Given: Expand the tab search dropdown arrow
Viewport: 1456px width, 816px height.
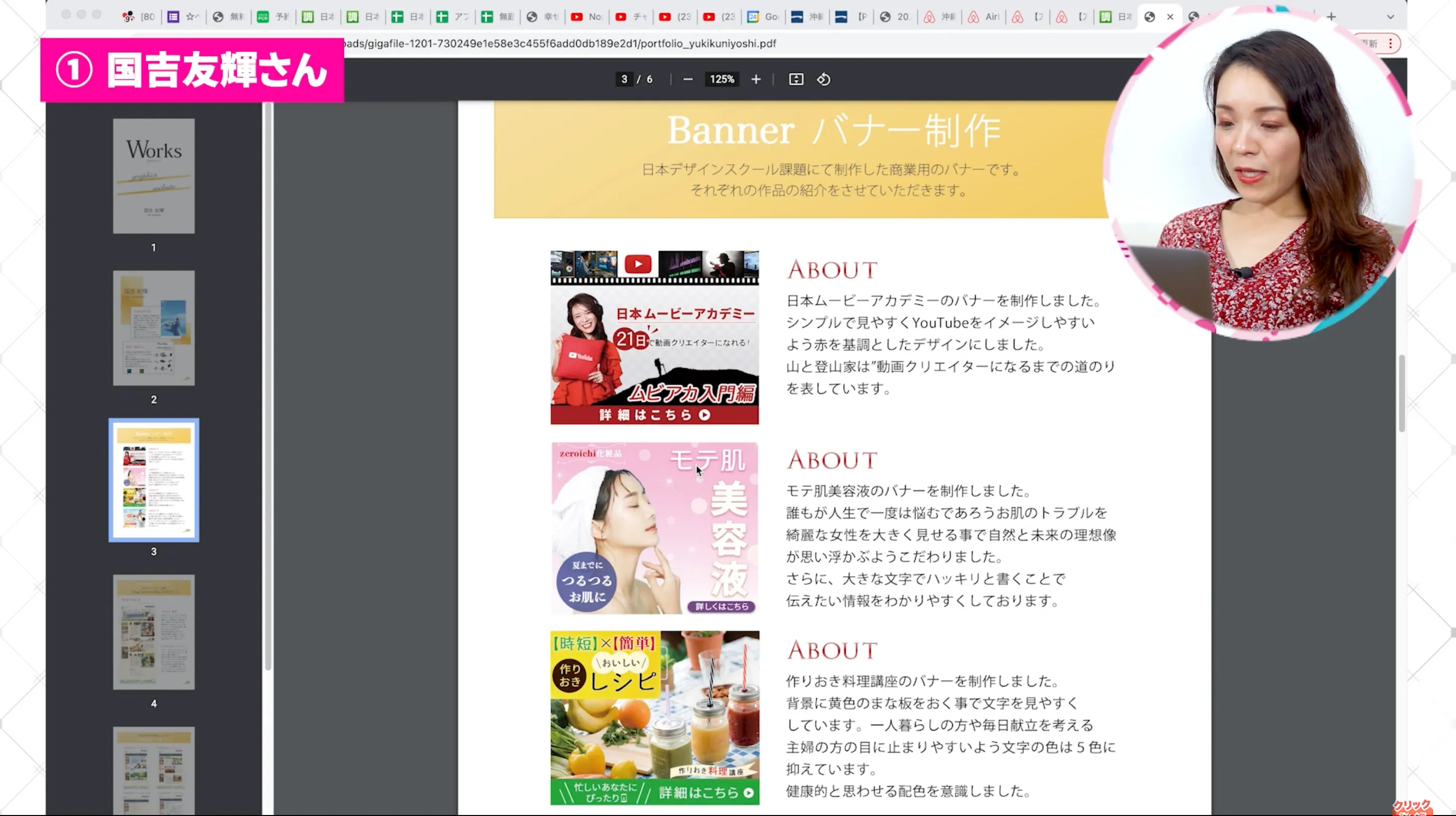Looking at the screenshot, I should point(1390,17).
